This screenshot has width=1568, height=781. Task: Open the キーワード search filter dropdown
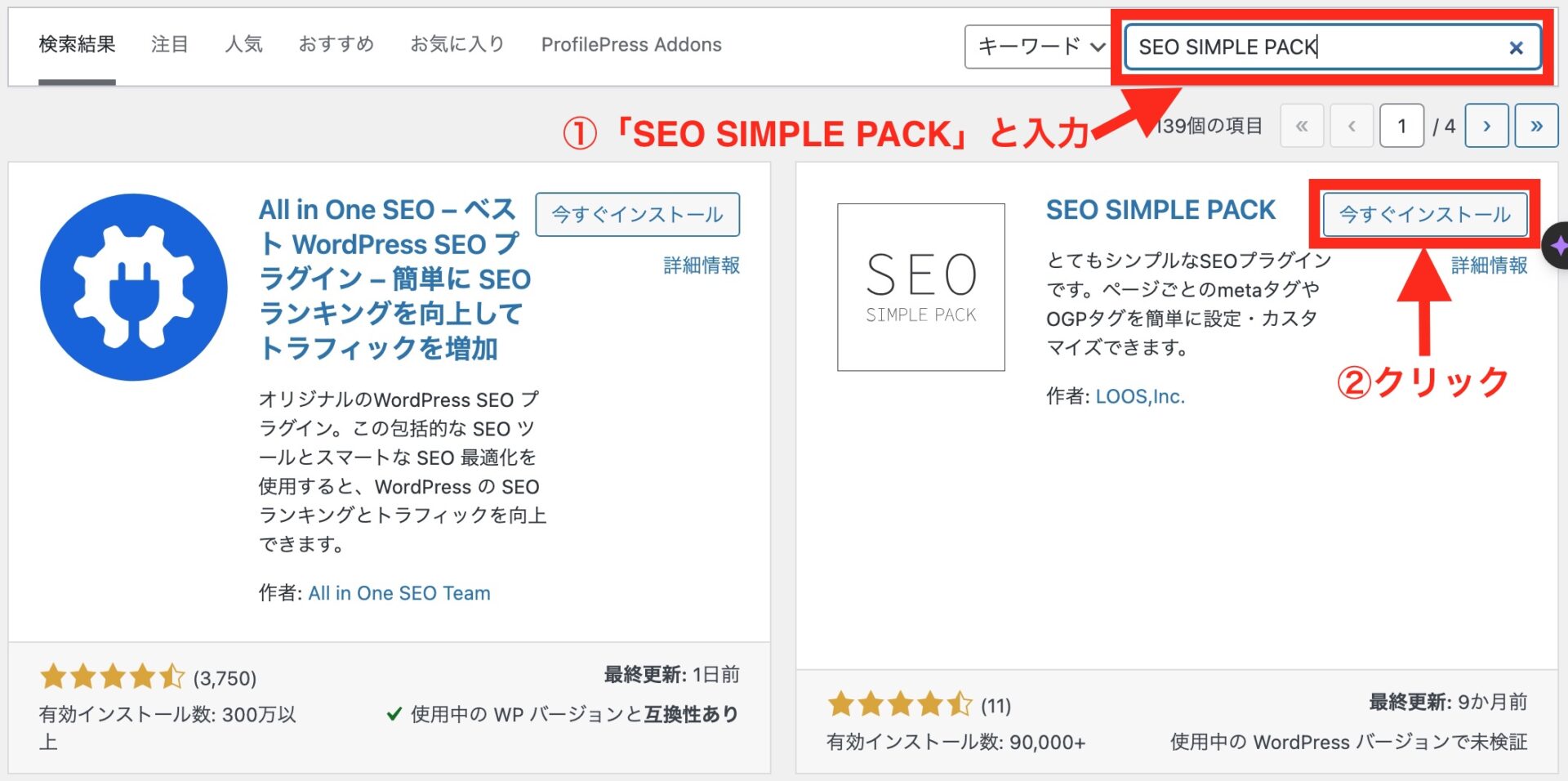[x=1038, y=47]
